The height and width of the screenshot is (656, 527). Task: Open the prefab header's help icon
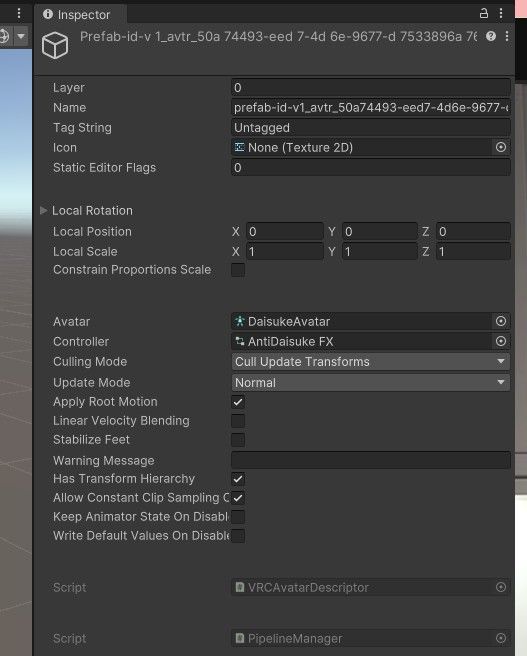pyautogui.click(x=491, y=36)
